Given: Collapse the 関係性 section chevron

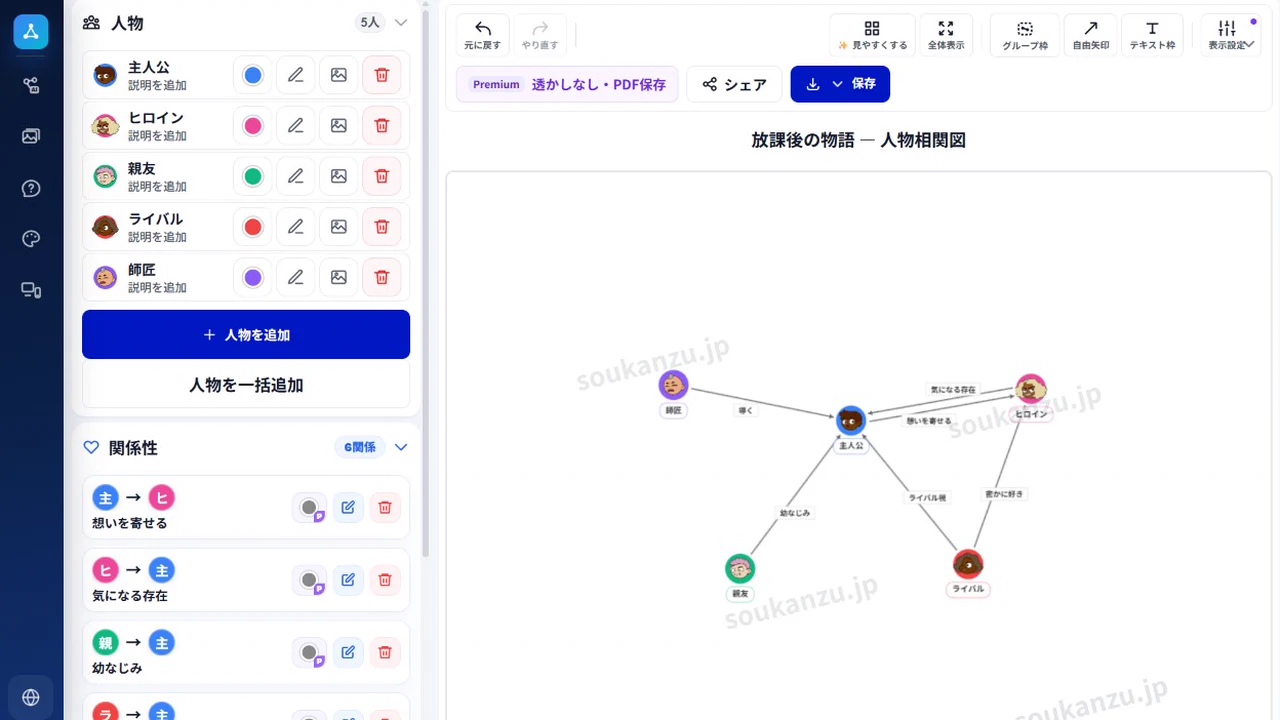Looking at the screenshot, I should point(401,447).
